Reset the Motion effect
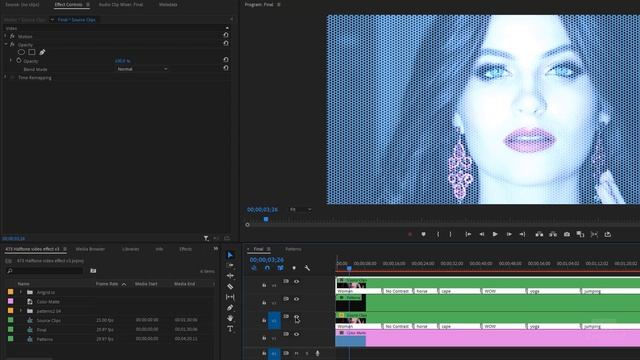Image resolution: width=640 pixels, height=360 pixels. click(x=226, y=36)
